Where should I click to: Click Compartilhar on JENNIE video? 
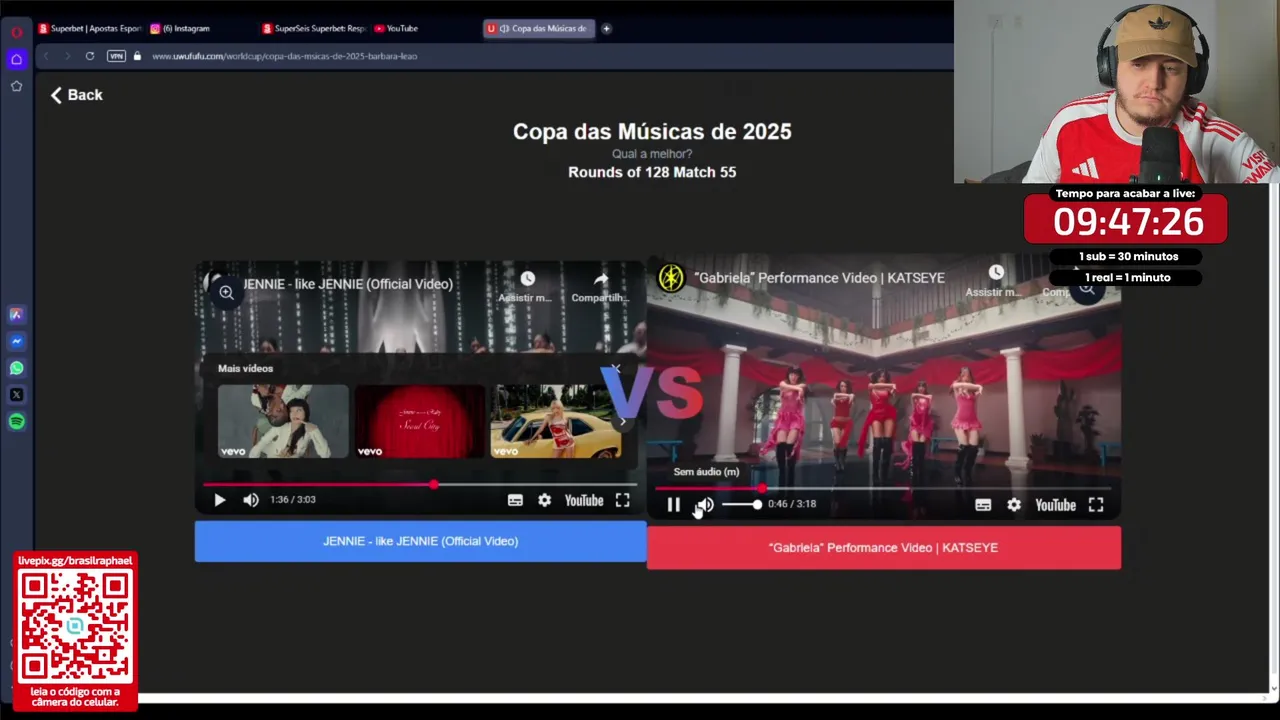point(600,286)
